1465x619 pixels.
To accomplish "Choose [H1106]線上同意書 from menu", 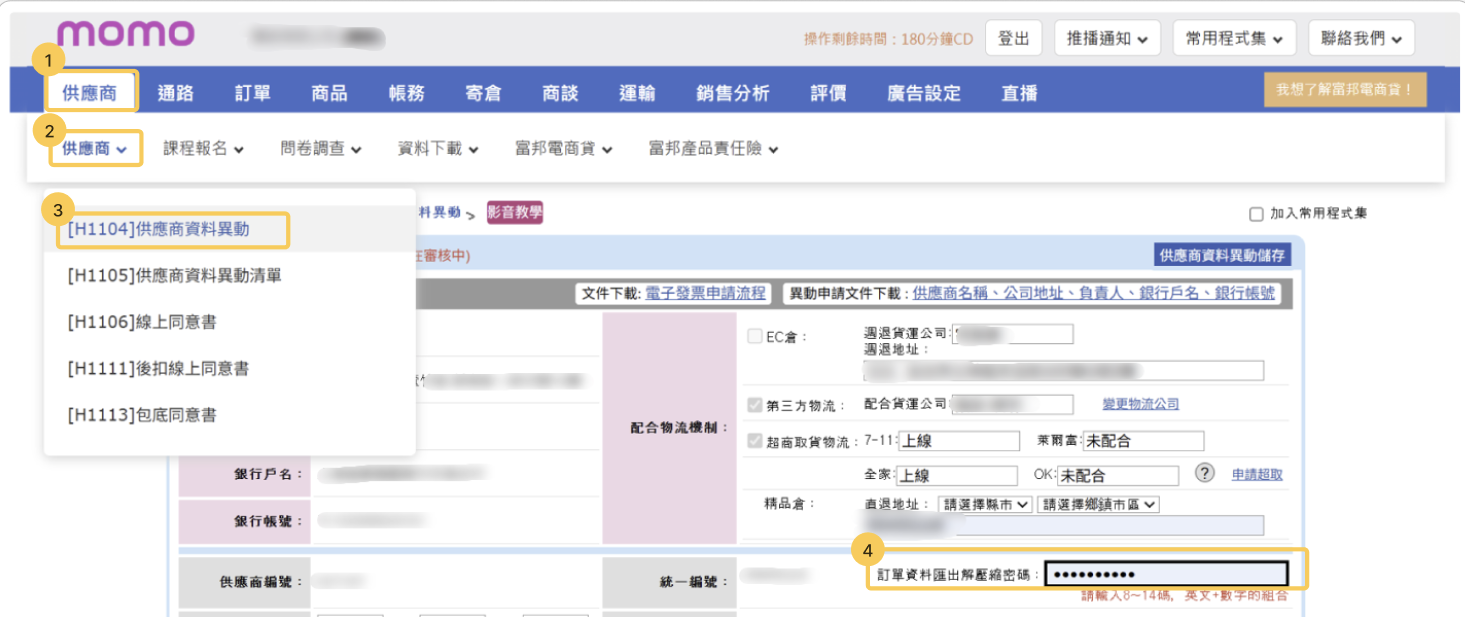I will click(x=143, y=322).
